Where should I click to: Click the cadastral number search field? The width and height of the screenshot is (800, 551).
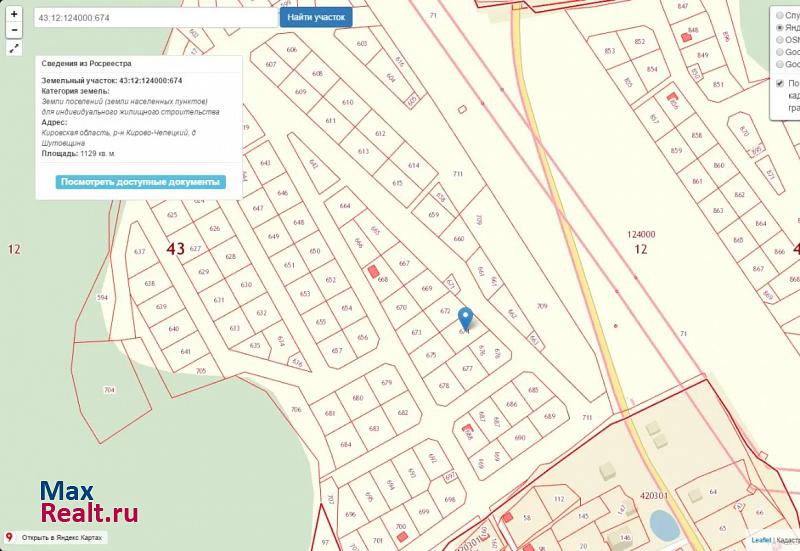click(x=155, y=18)
